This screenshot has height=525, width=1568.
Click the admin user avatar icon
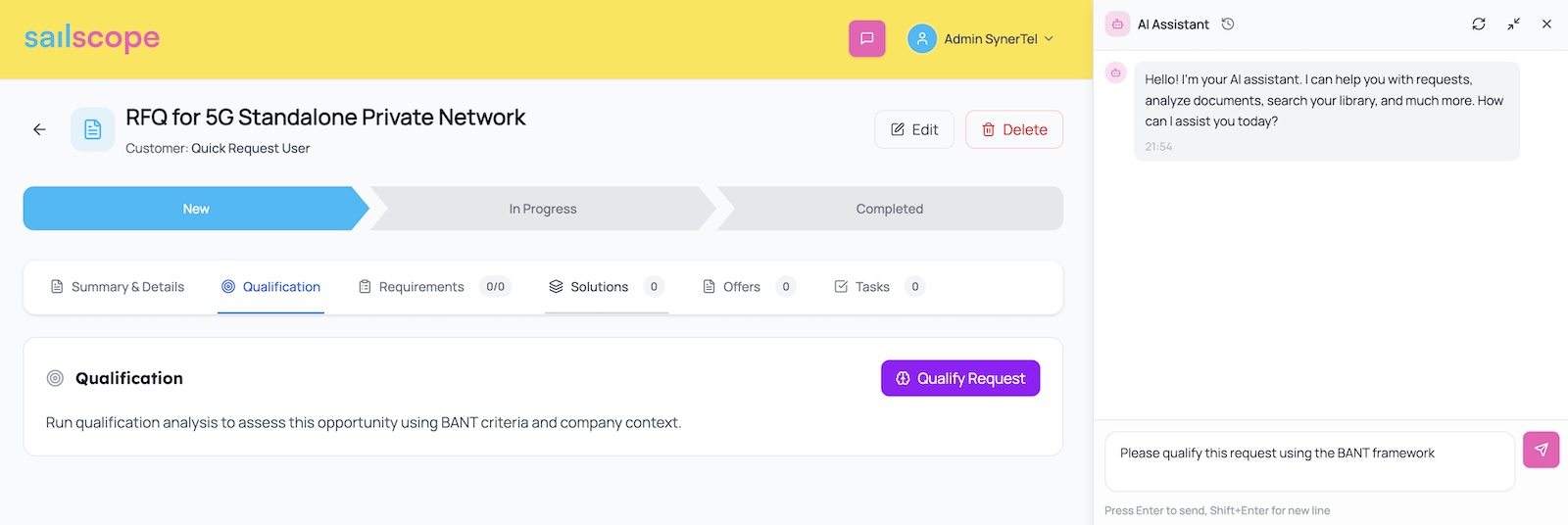coord(921,39)
